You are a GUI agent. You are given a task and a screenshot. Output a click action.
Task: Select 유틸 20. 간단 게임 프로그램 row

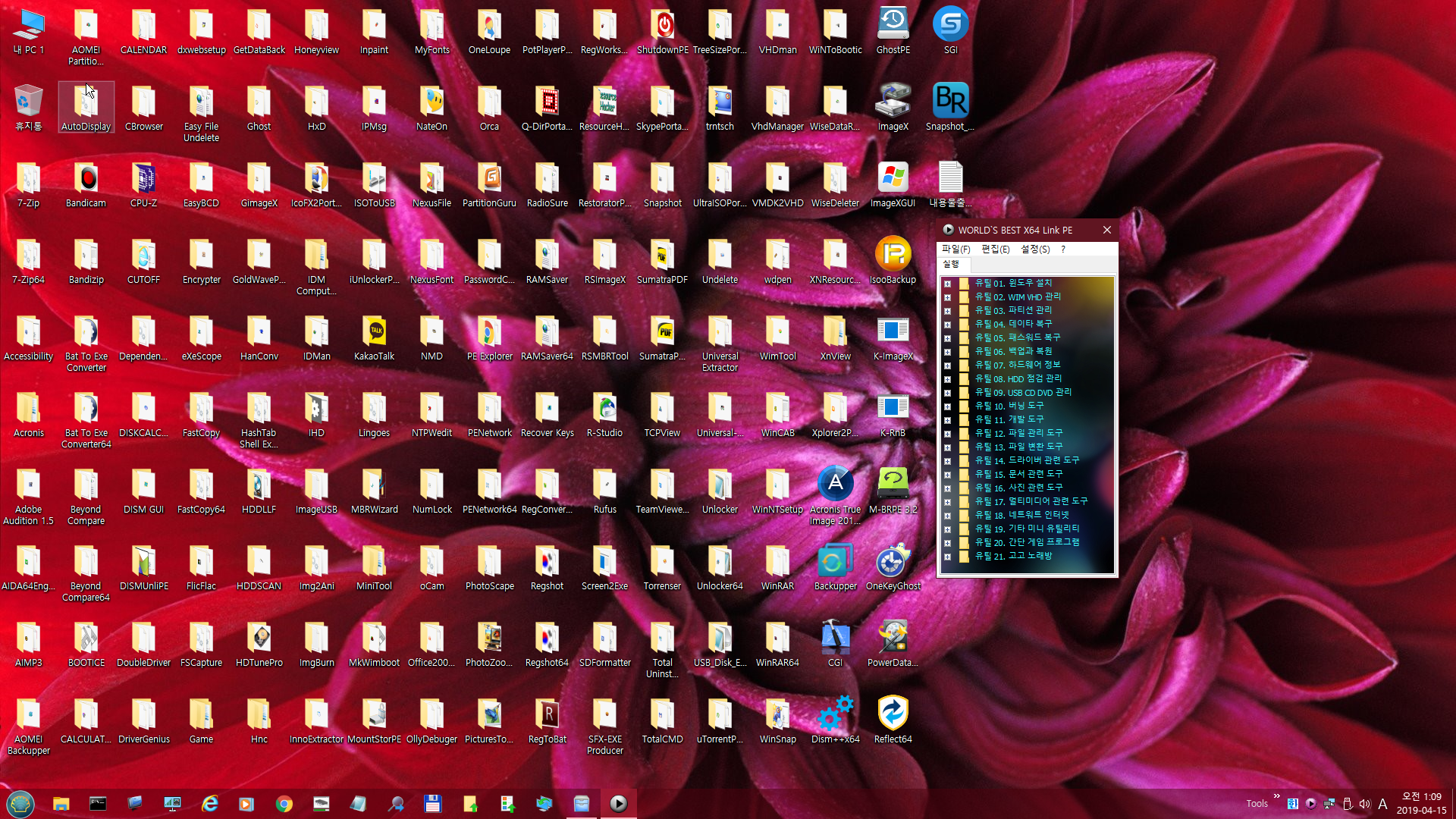click(x=1027, y=542)
